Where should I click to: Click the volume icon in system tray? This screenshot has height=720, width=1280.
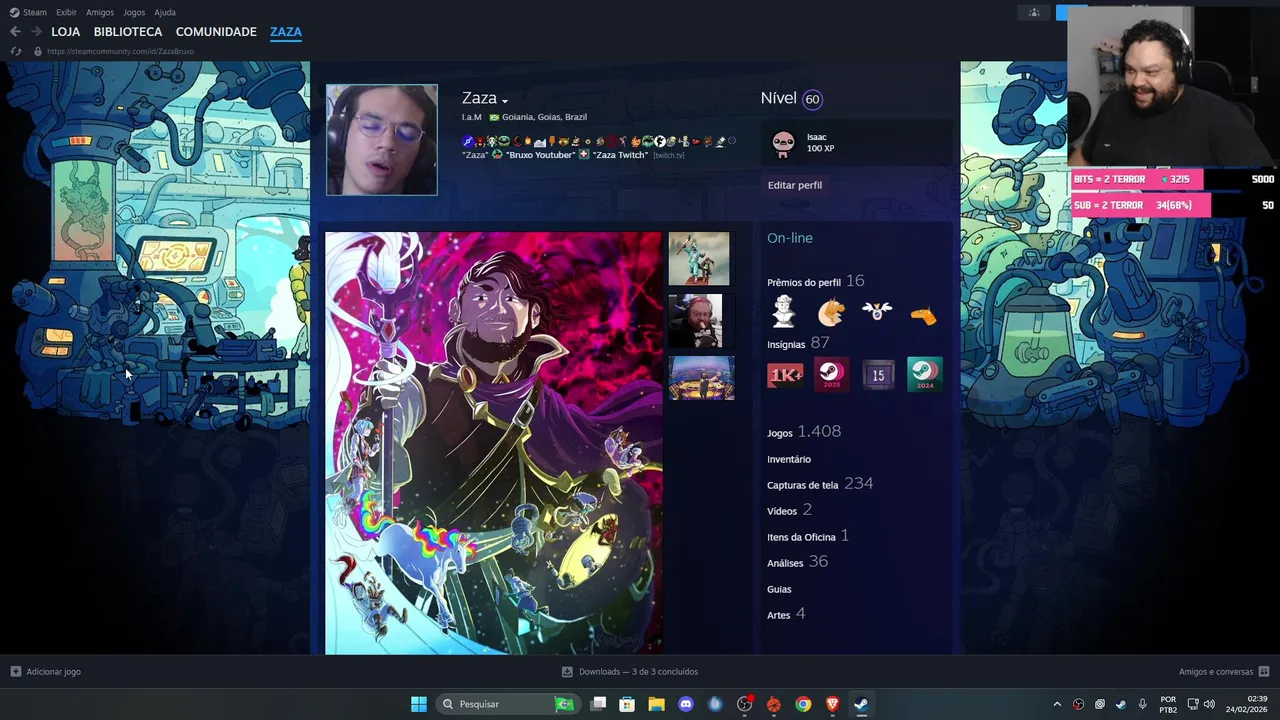[x=1209, y=704]
